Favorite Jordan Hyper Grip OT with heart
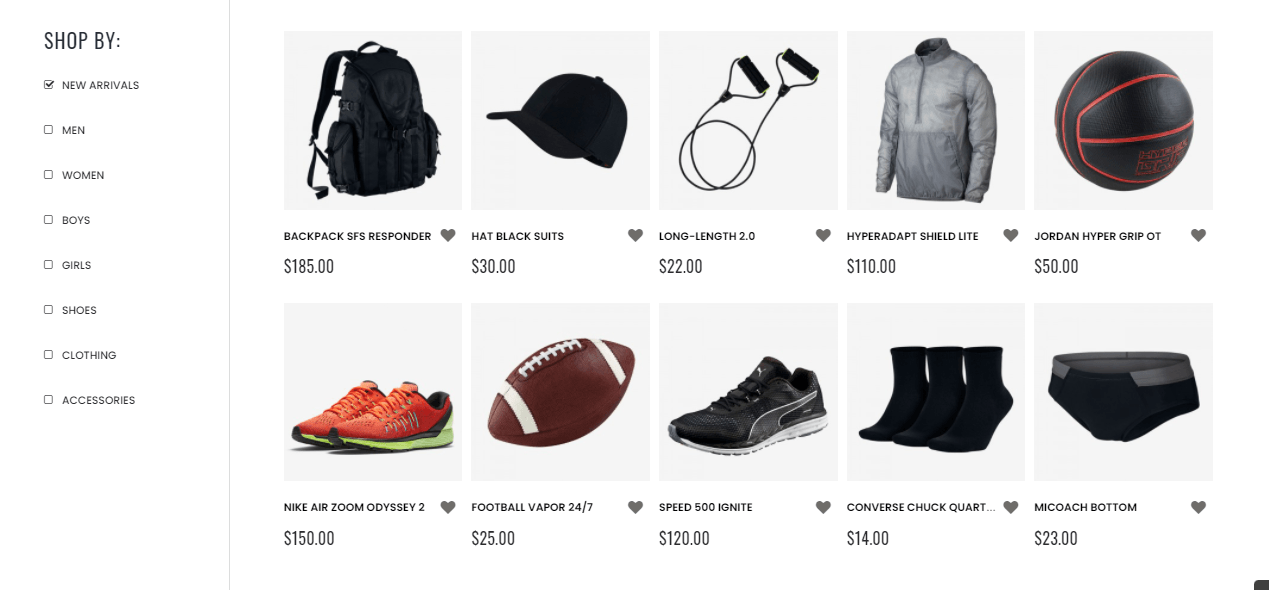This screenshot has height=590, width=1269. (x=1198, y=236)
